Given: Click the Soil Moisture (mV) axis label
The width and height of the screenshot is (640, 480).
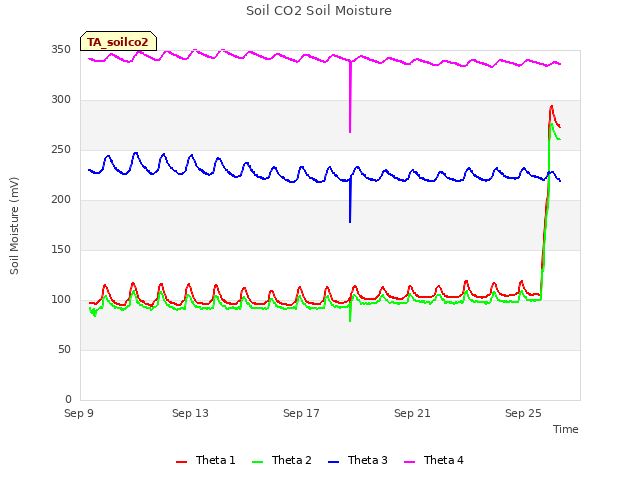Looking at the screenshot, I should [14, 226].
